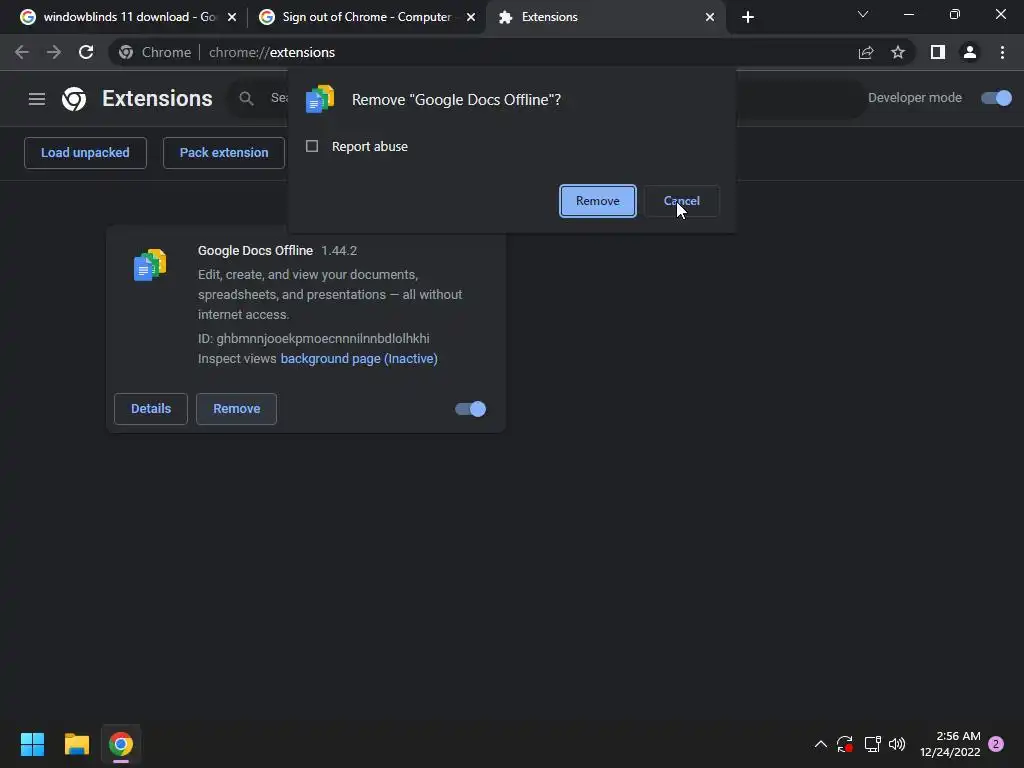Expand the tab search dropdown arrow
Screen dimensions: 1024x768
click(x=863, y=14)
